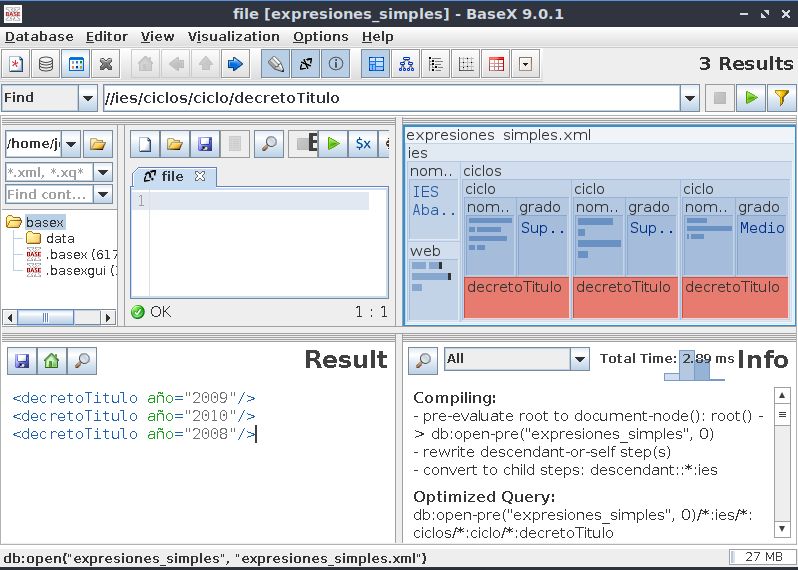The height and width of the screenshot is (570, 798).
Task: Click the New database icon
Action: 16,64
